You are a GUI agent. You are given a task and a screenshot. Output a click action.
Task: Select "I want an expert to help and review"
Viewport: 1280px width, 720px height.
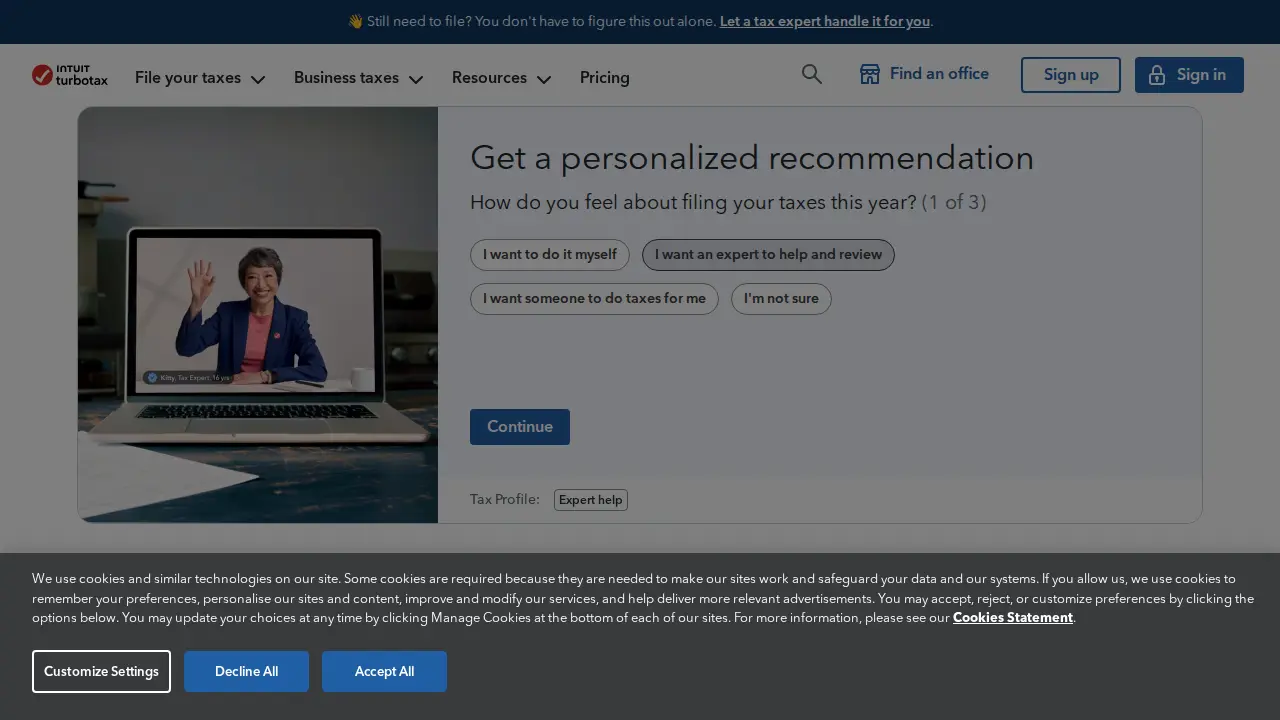pyautogui.click(x=768, y=255)
